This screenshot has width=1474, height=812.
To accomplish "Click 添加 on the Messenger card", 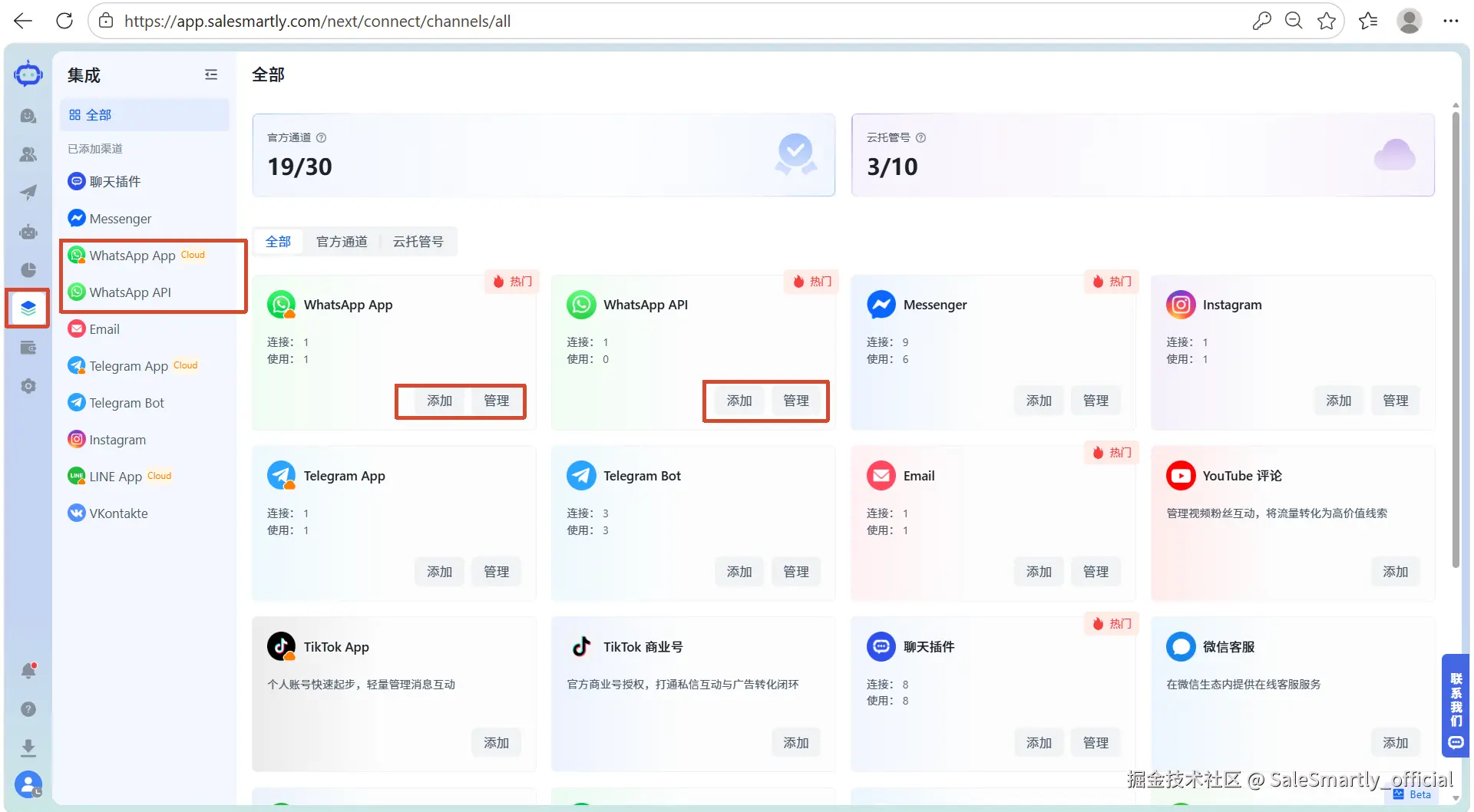I will click(1039, 401).
